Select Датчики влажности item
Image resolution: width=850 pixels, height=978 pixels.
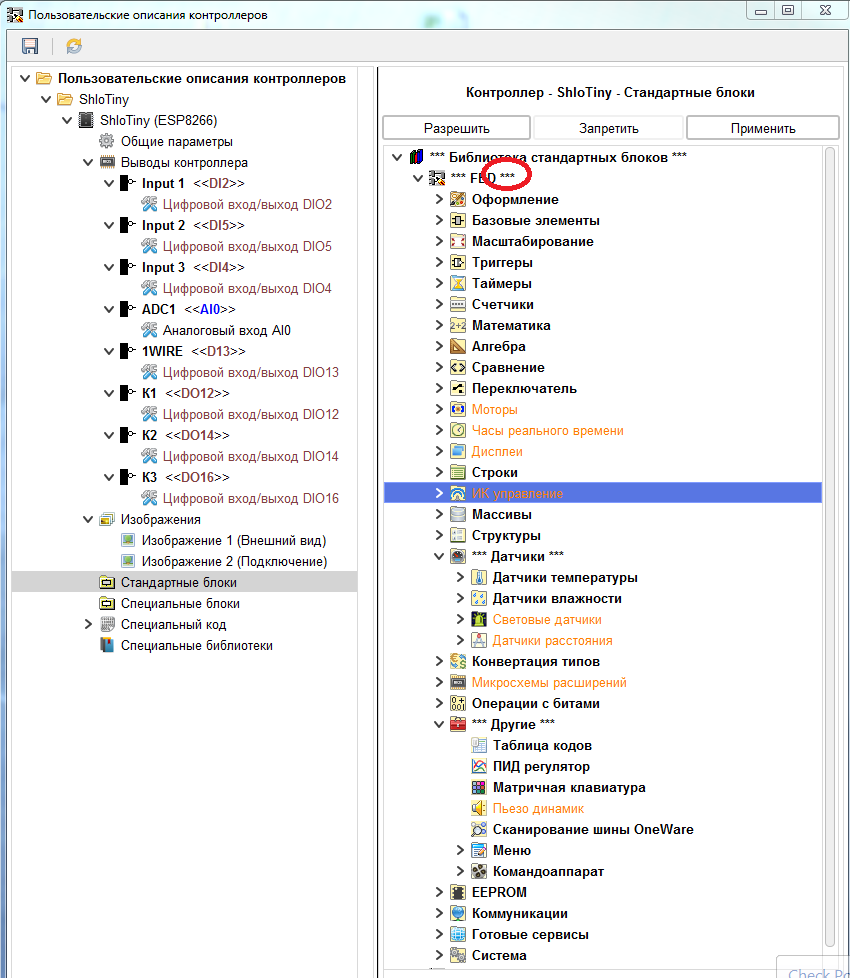pyautogui.click(x=557, y=598)
